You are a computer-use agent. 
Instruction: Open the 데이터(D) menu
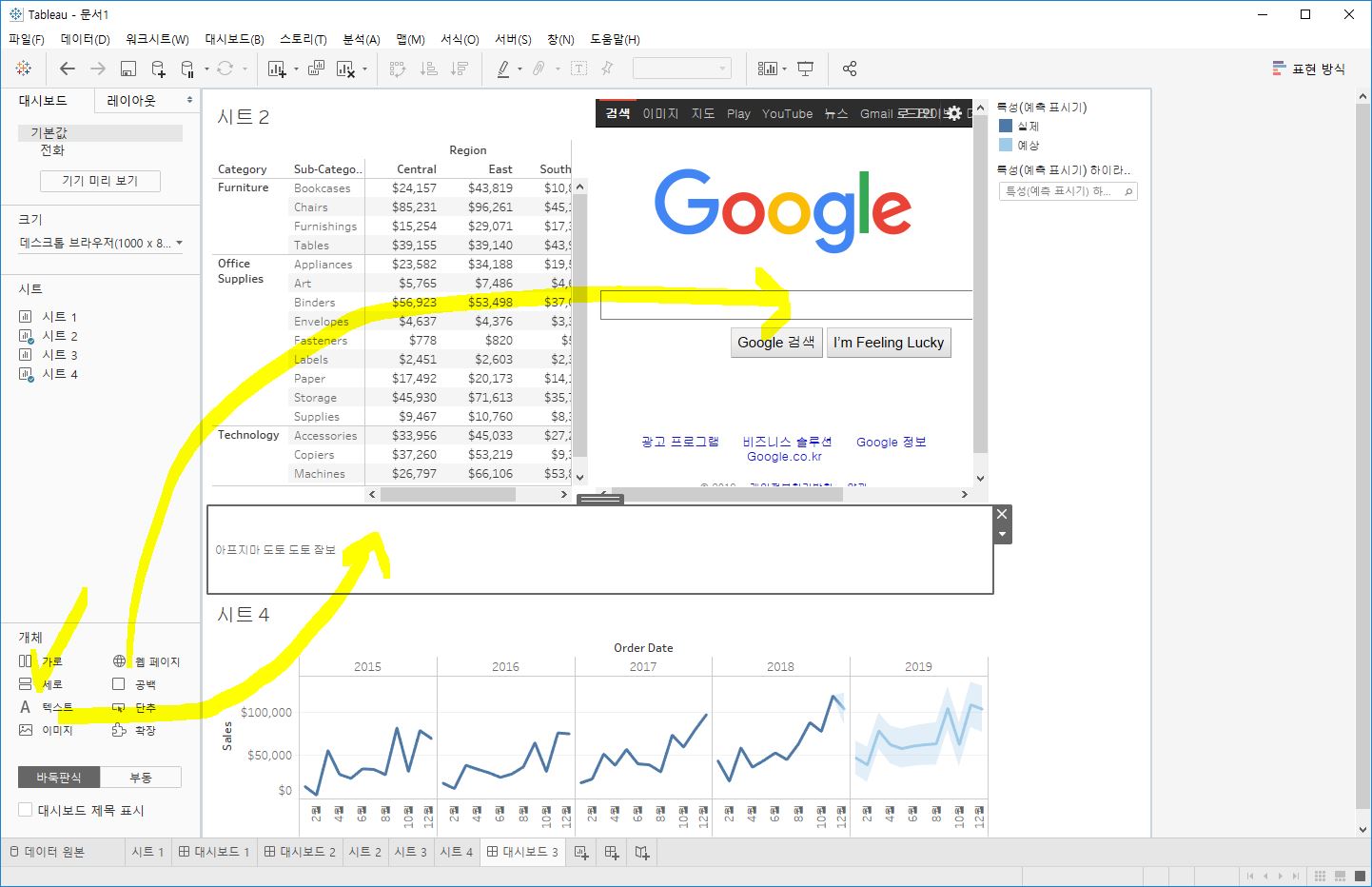86,39
